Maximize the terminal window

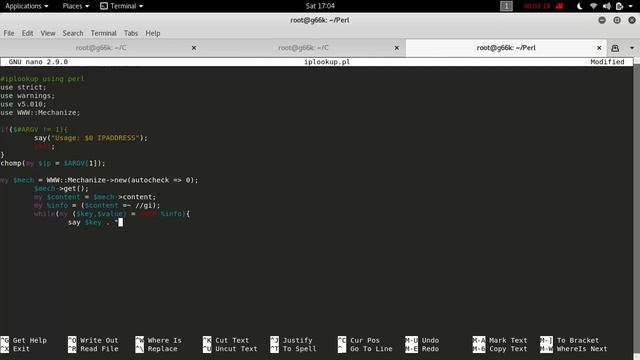[x=617, y=20]
